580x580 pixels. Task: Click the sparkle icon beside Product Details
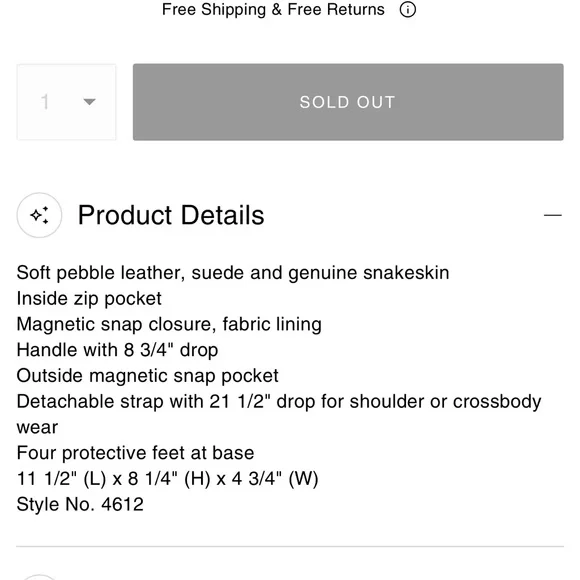(39, 215)
